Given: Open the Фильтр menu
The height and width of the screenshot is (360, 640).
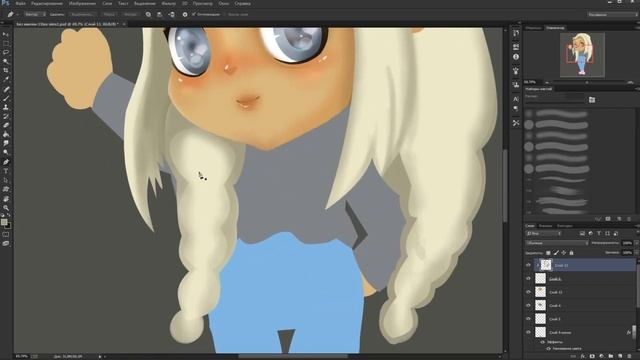Looking at the screenshot, I should (169, 3).
